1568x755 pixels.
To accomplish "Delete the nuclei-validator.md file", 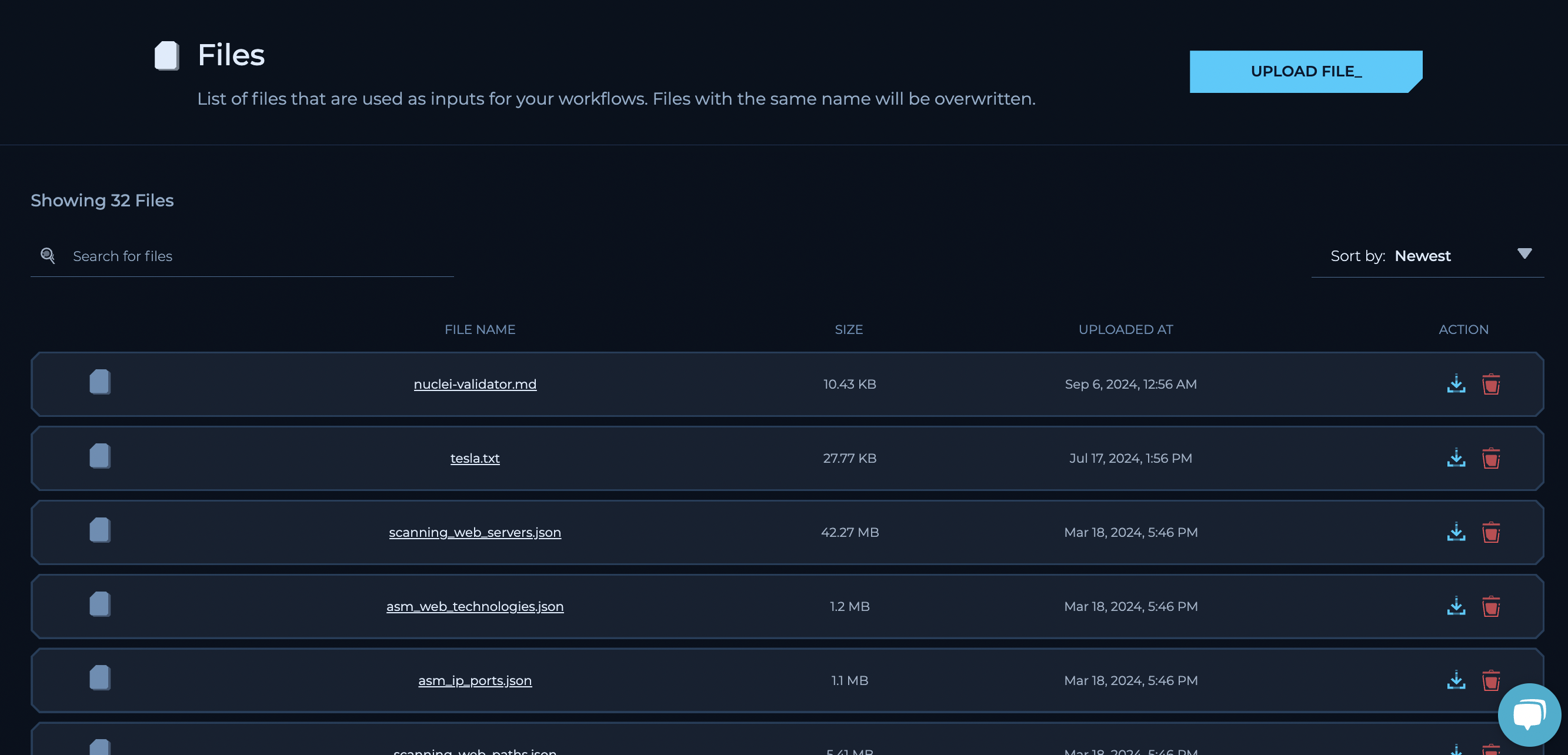I will 1491,384.
